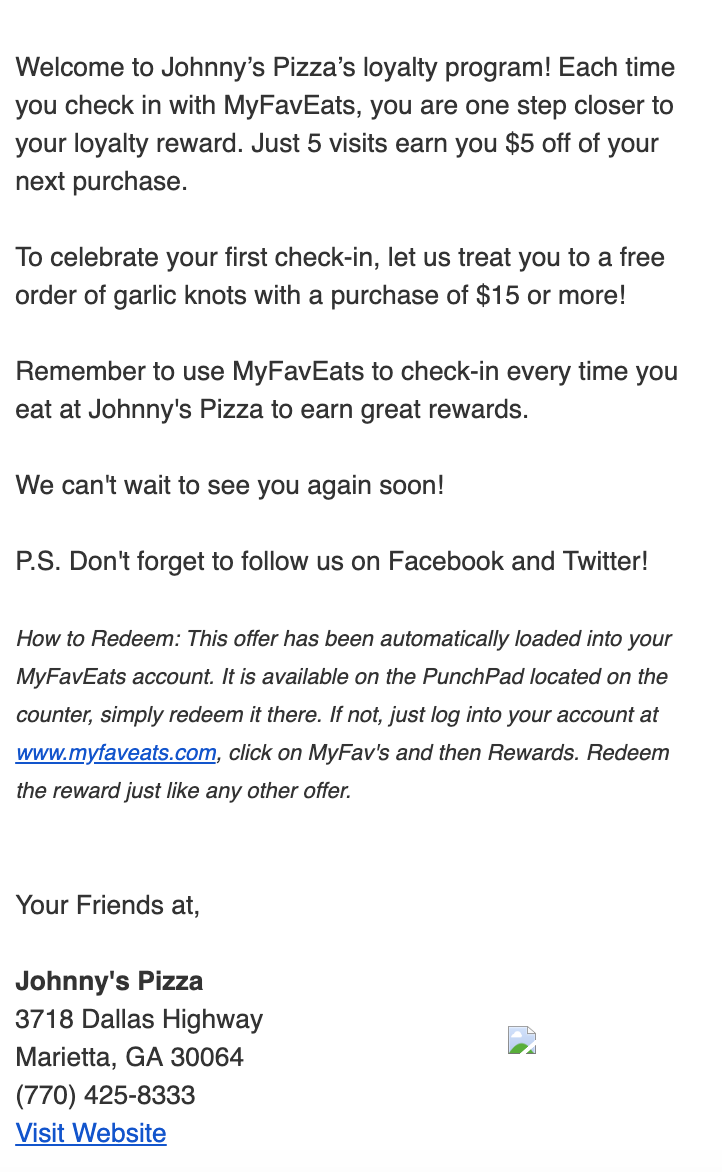Click the Marietta, GA 30064 line

[x=129, y=1057]
